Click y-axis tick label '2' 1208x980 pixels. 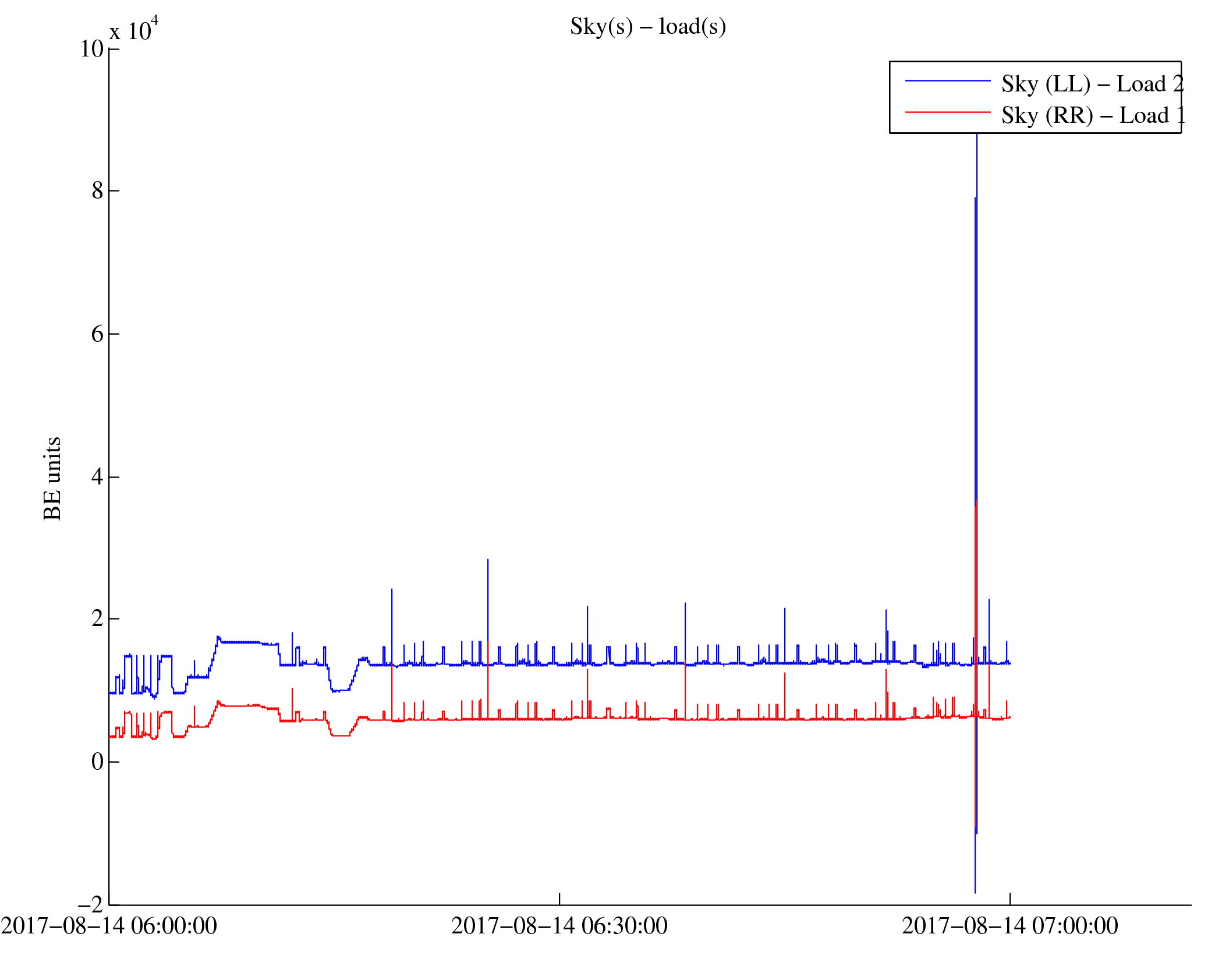pos(98,618)
